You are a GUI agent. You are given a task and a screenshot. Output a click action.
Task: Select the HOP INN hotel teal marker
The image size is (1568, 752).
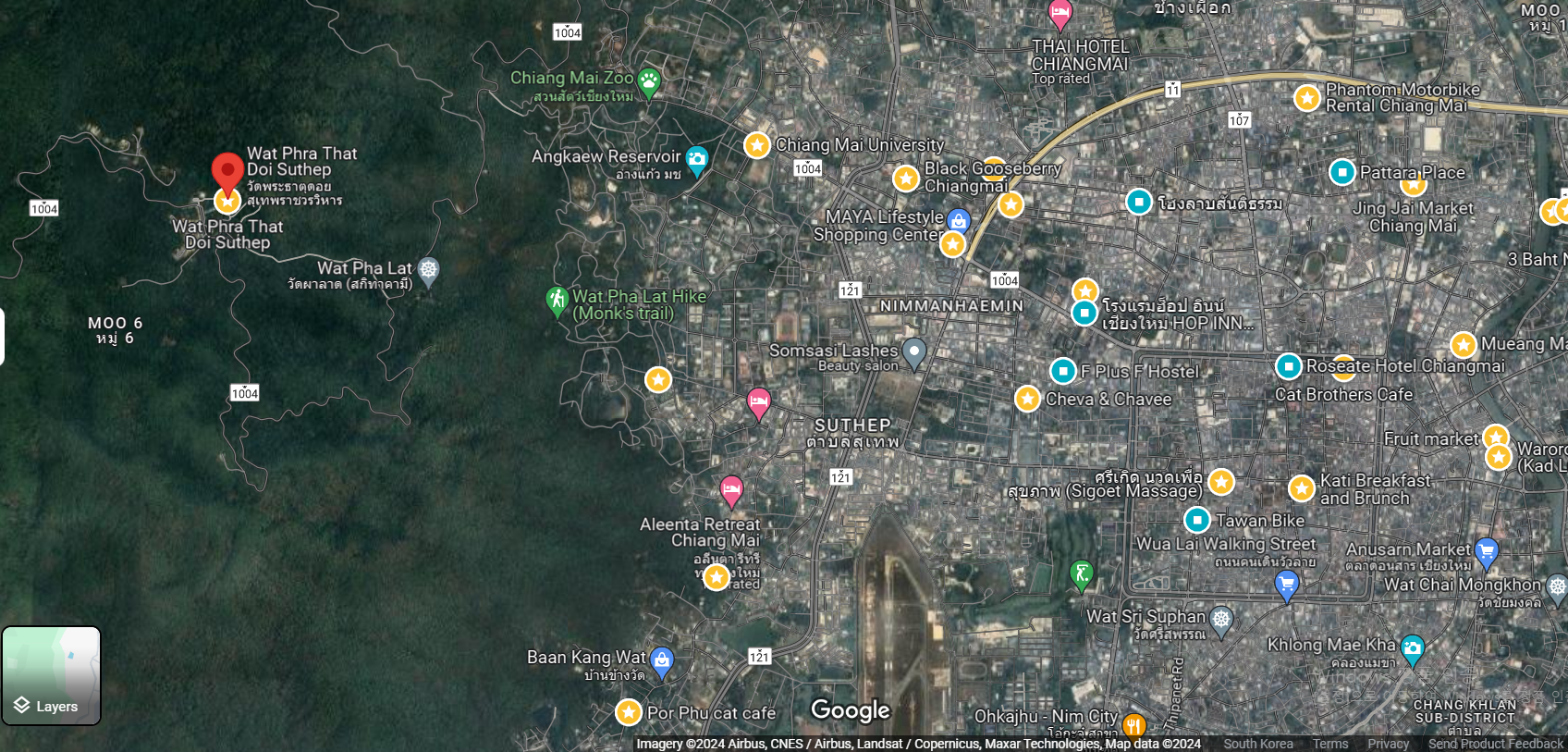click(1084, 313)
